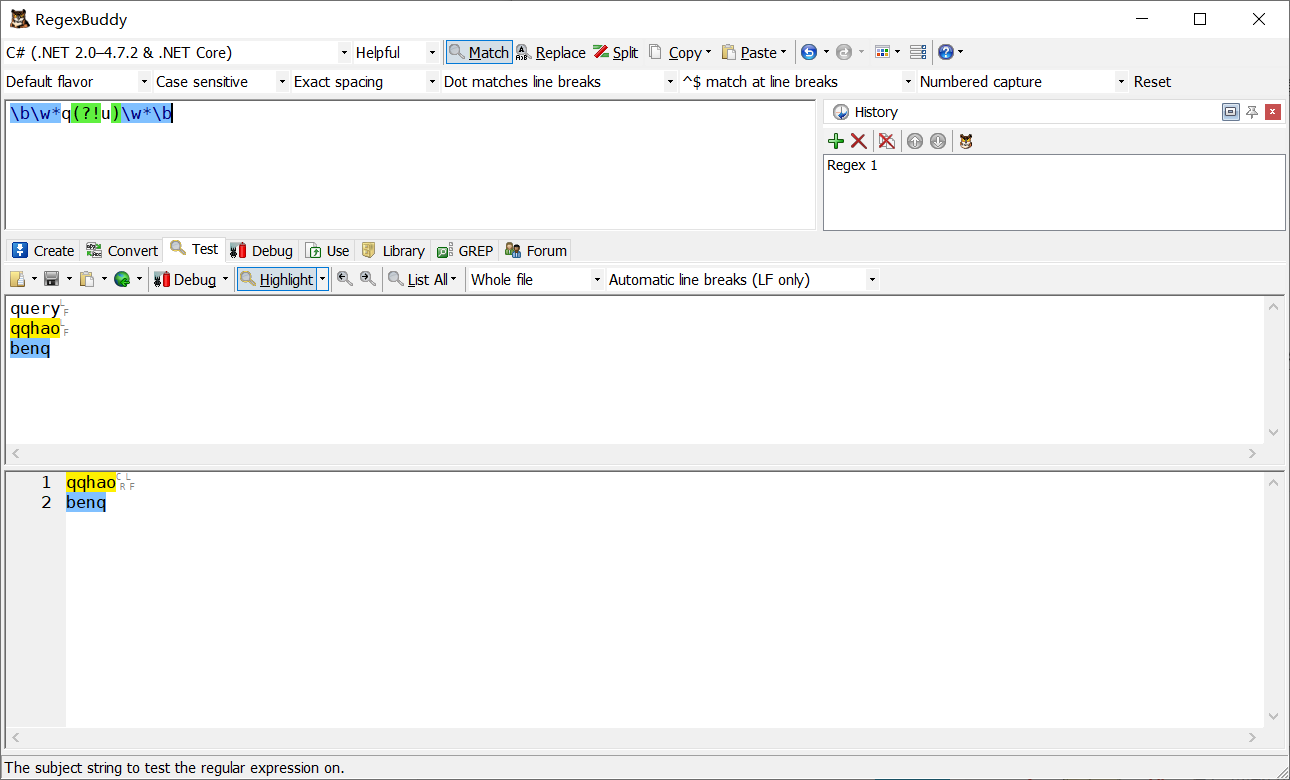Click the preferences list icon beside the help button
This screenshot has width=1290, height=780.
[917, 52]
